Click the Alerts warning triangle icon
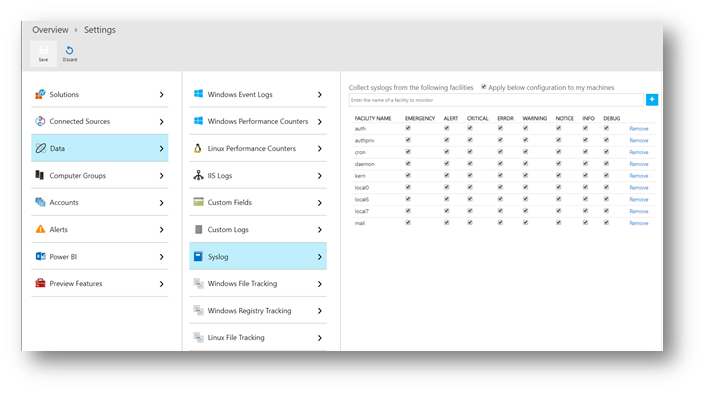705x393 pixels. tap(40, 229)
